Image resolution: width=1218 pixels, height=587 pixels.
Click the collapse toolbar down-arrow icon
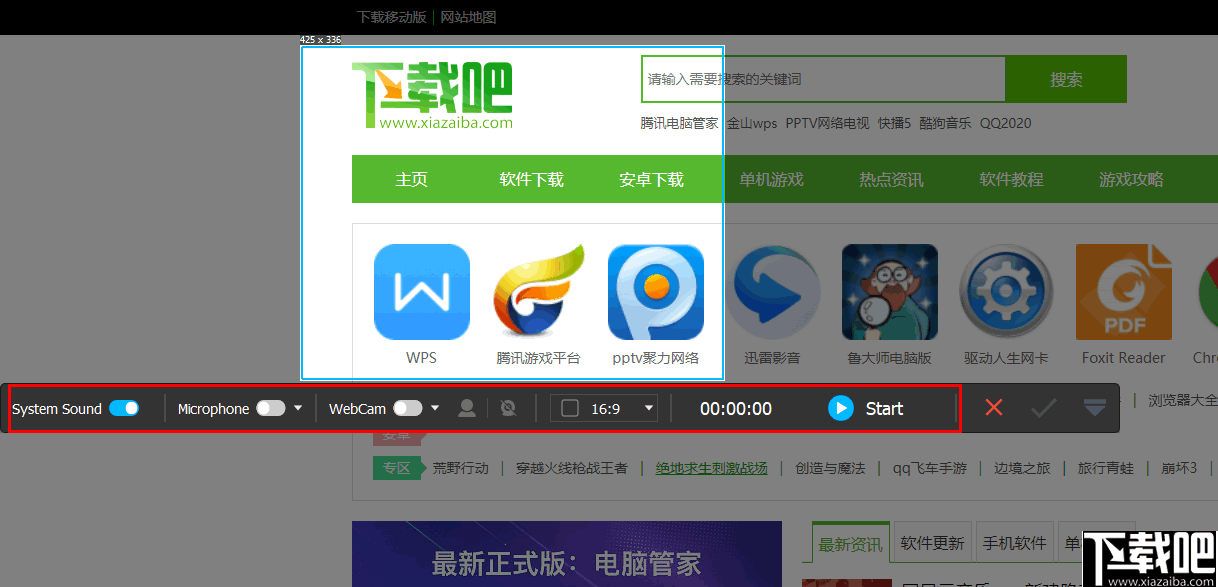1095,408
